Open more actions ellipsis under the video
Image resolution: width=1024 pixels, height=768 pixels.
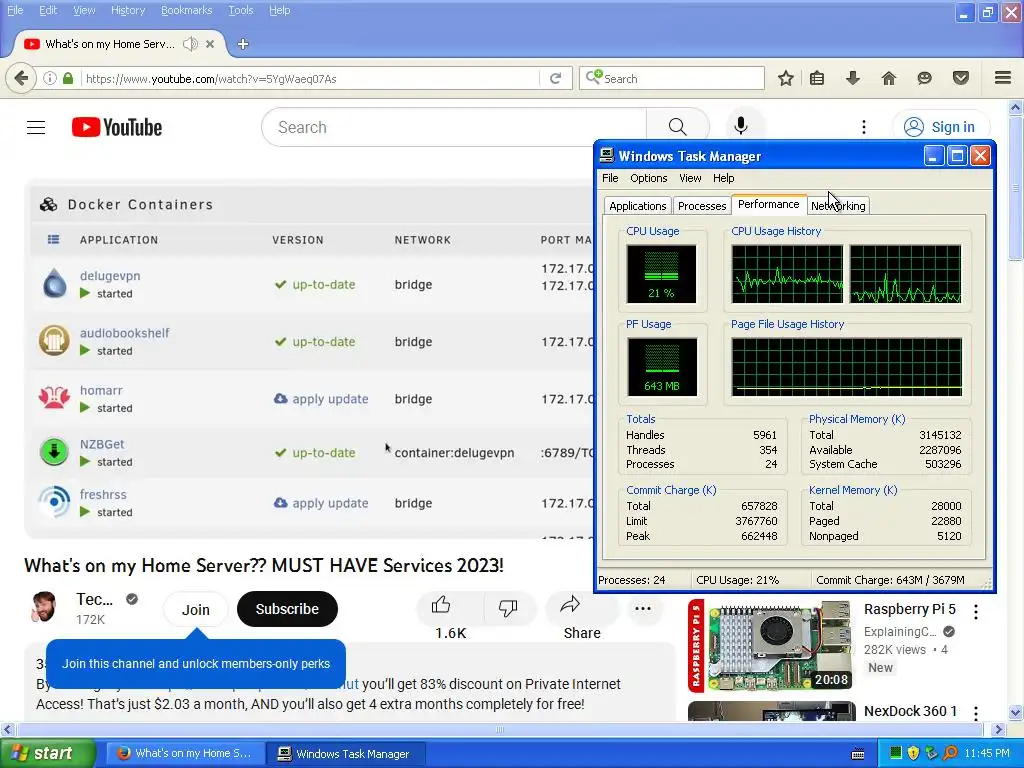tap(643, 609)
